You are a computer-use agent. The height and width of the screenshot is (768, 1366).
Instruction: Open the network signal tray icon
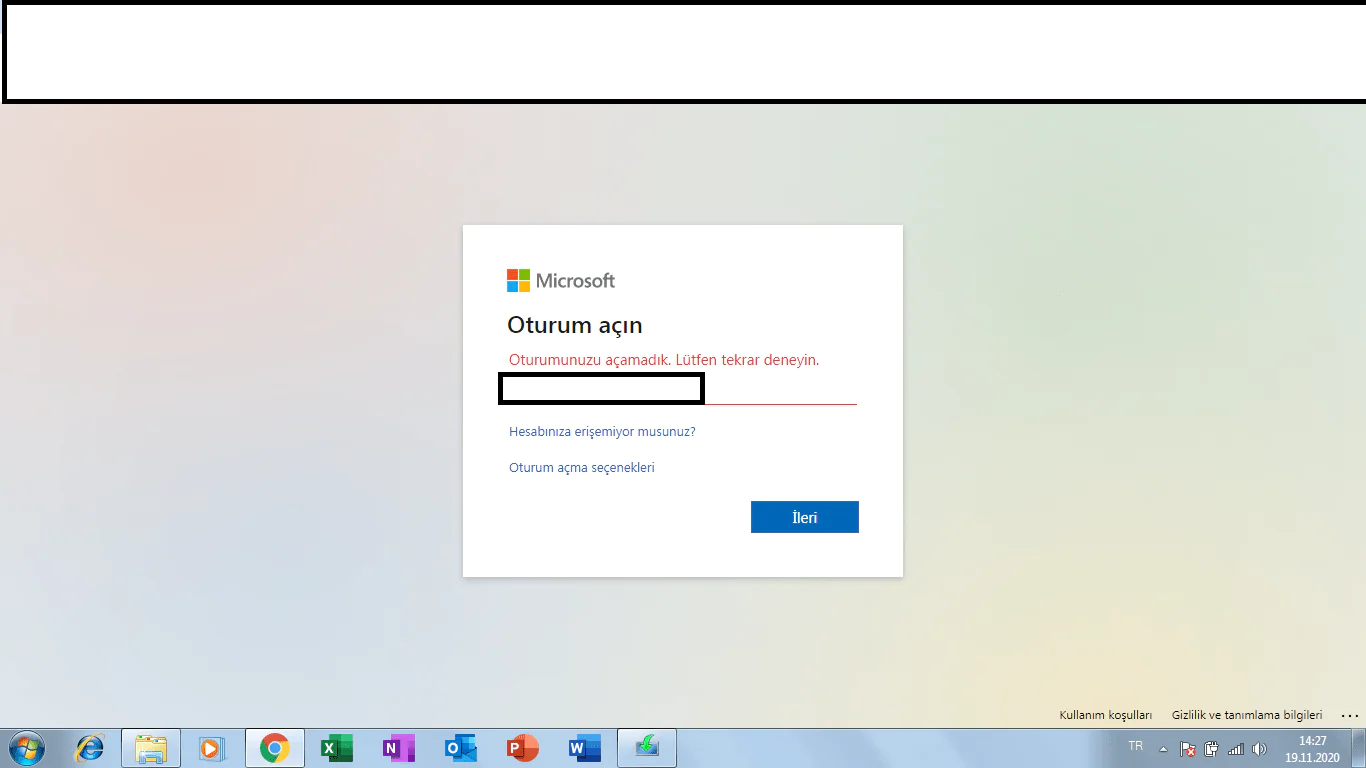[1236, 749]
